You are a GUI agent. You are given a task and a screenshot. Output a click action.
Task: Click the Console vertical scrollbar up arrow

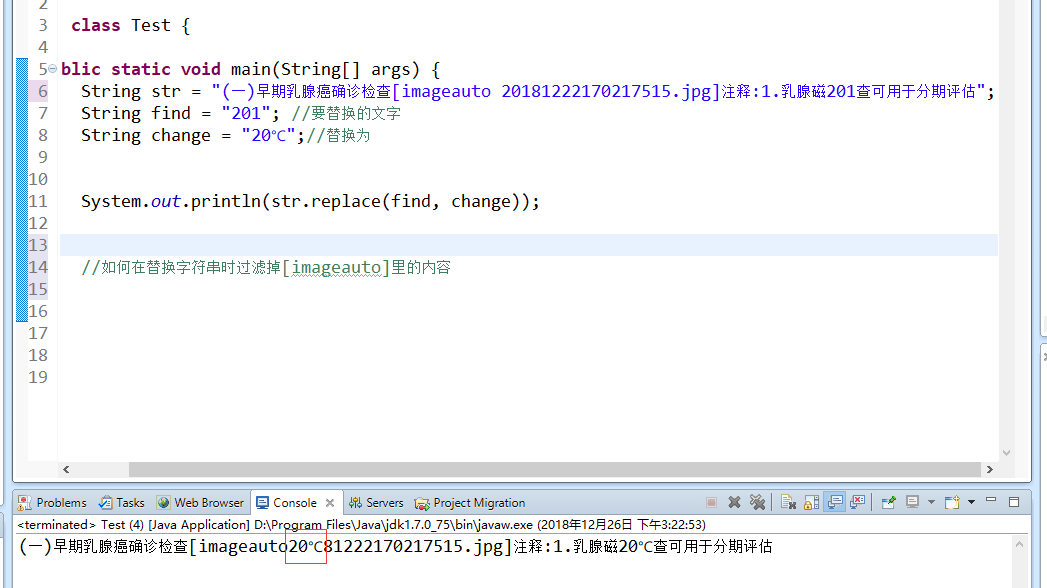point(1020,545)
